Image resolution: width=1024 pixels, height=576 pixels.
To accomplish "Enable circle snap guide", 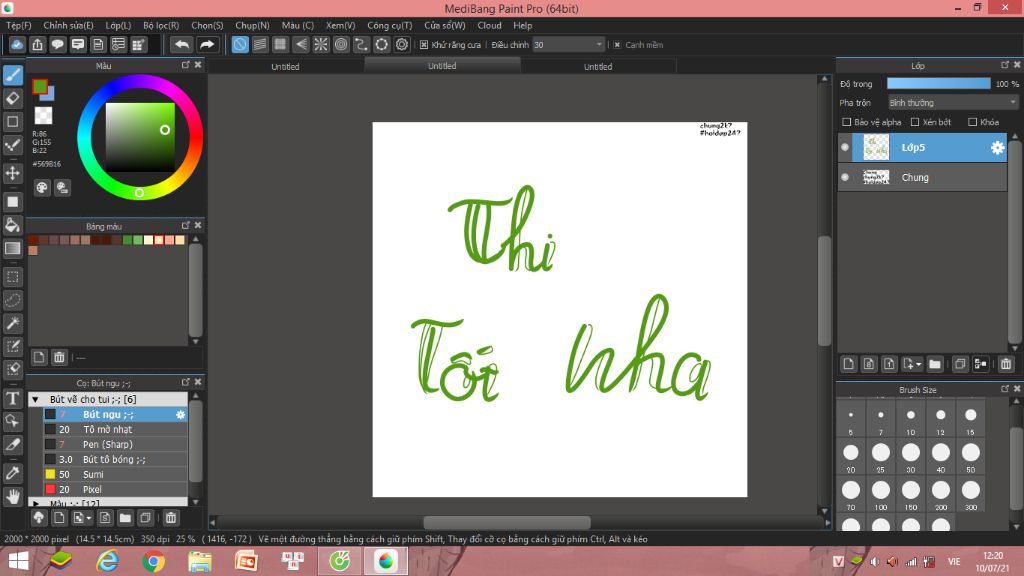I will point(341,44).
